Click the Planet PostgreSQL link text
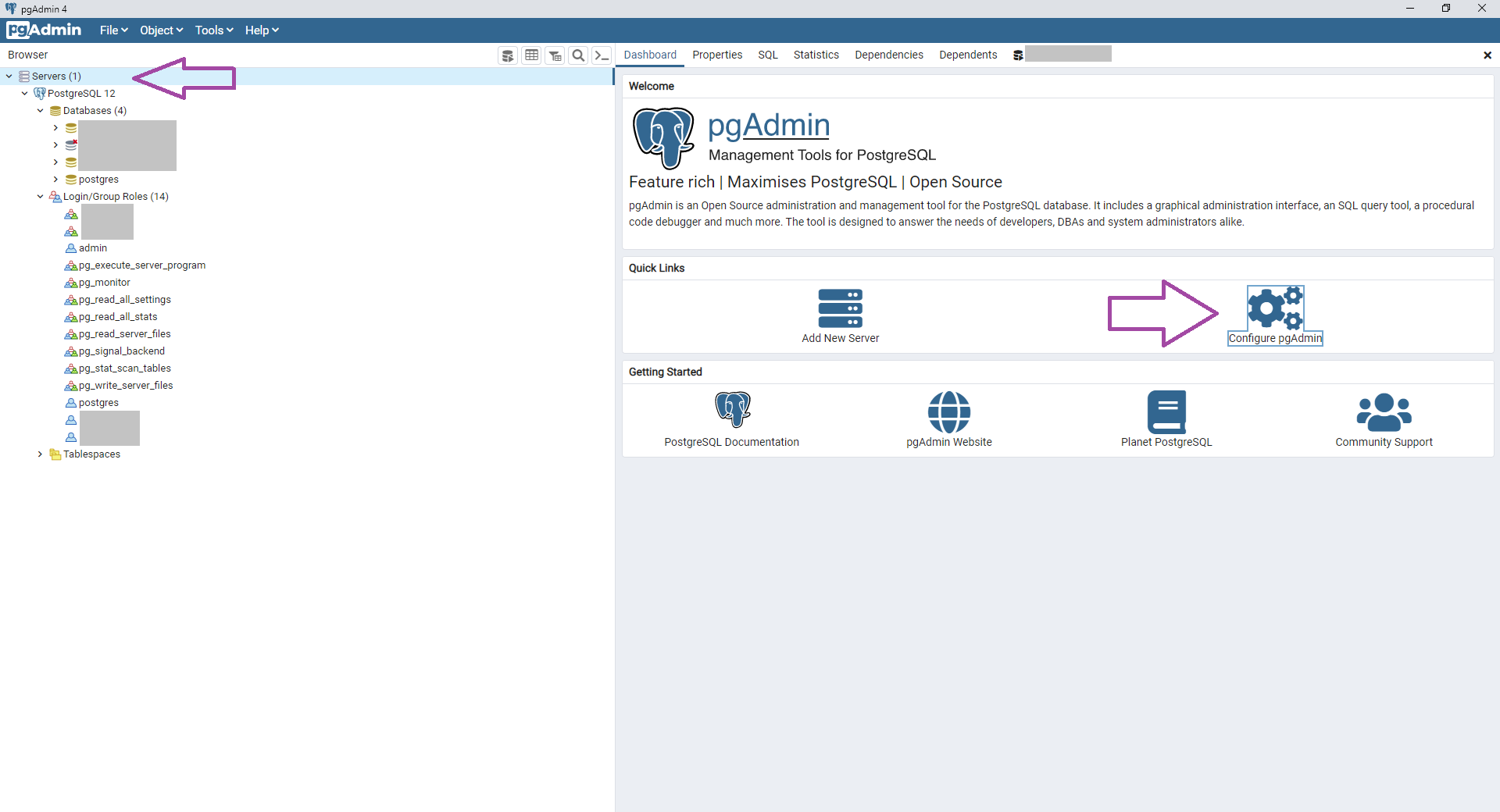Image resolution: width=1500 pixels, height=812 pixels. (1166, 443)
